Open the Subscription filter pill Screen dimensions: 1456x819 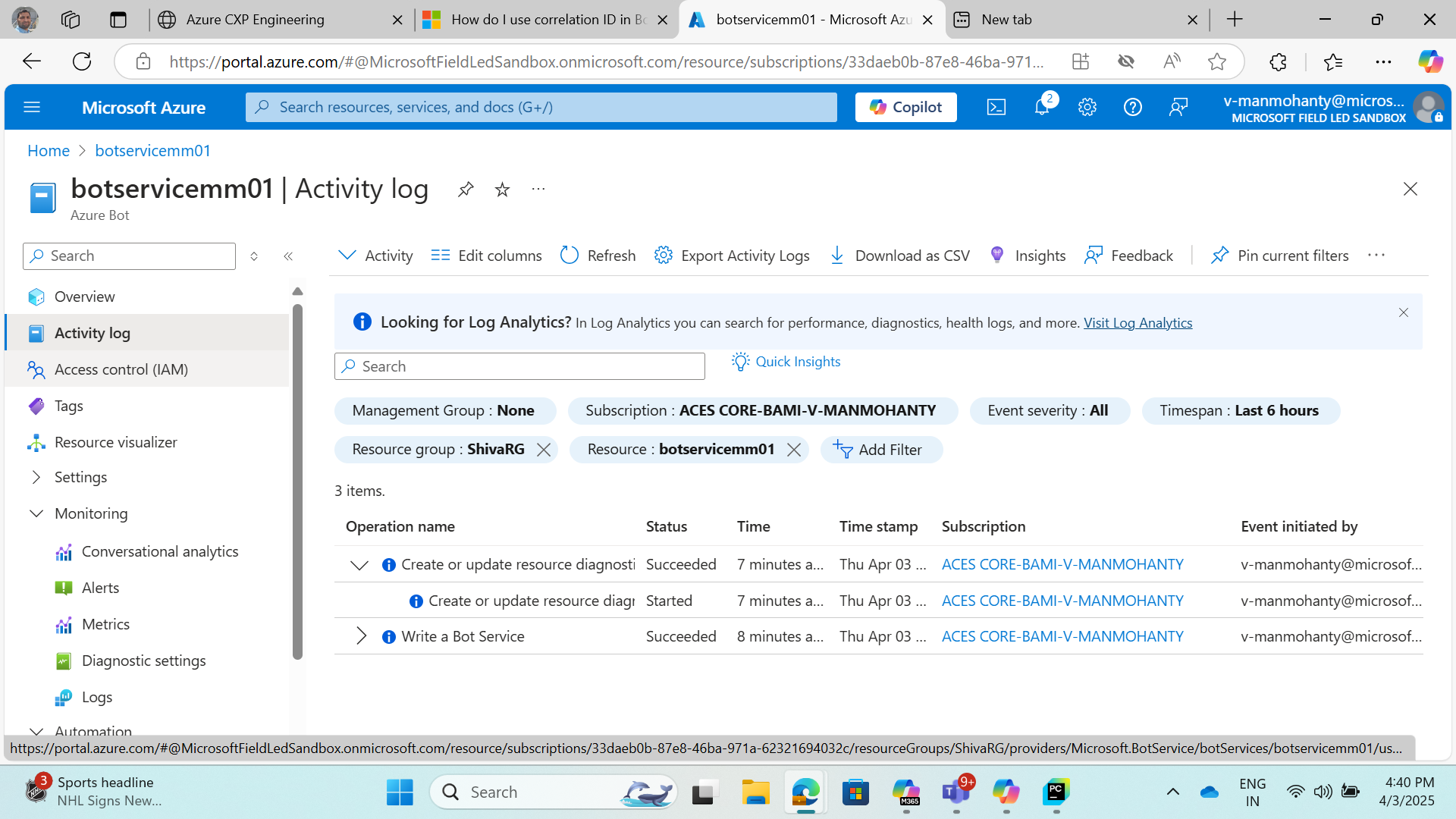763,411
